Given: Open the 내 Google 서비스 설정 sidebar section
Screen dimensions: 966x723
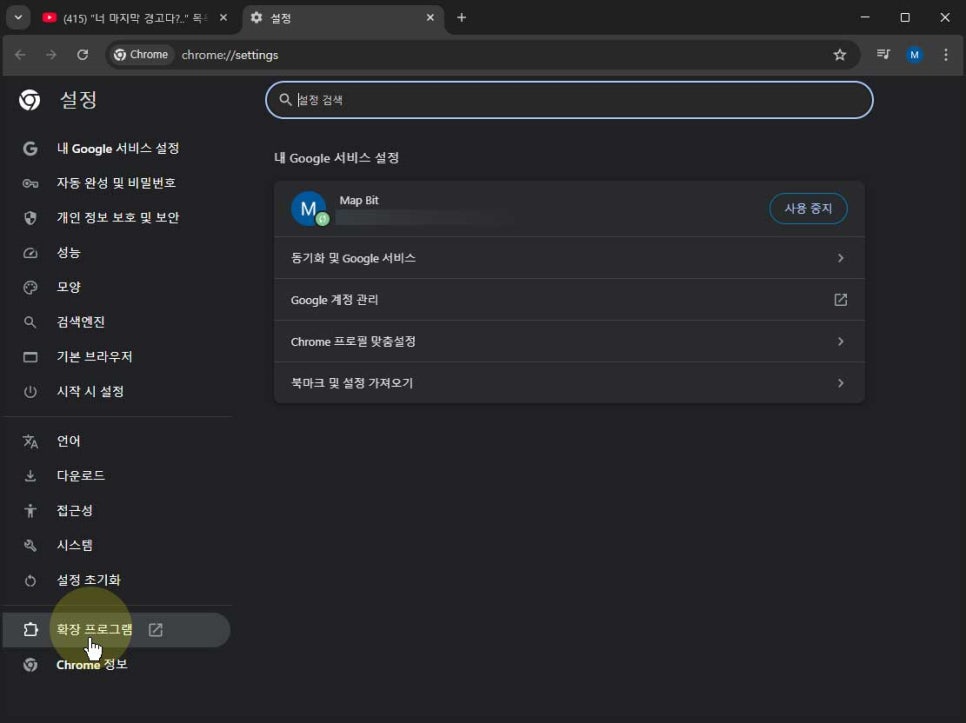Looking at the screenshot, I should coord(117,148).
